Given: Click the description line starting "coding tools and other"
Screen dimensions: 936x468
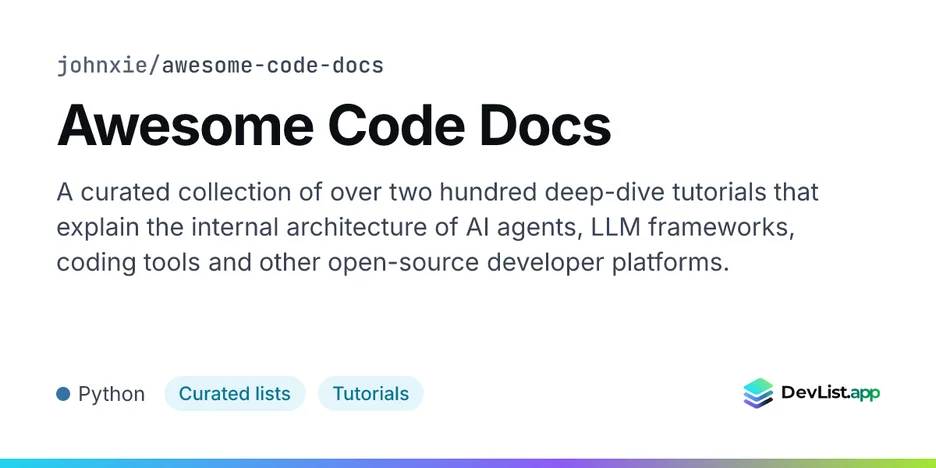Looking at the screenshot, I should point(393,263).
